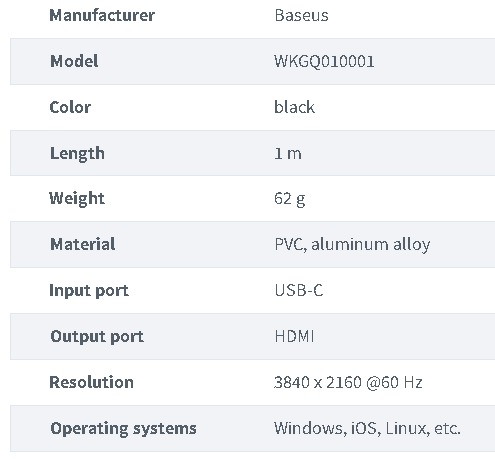Image resolution: width=495 pixels, height=461 pixels.
Task: Select the 1 m length value
Action: pyautogui.click(x=288, y=154)
